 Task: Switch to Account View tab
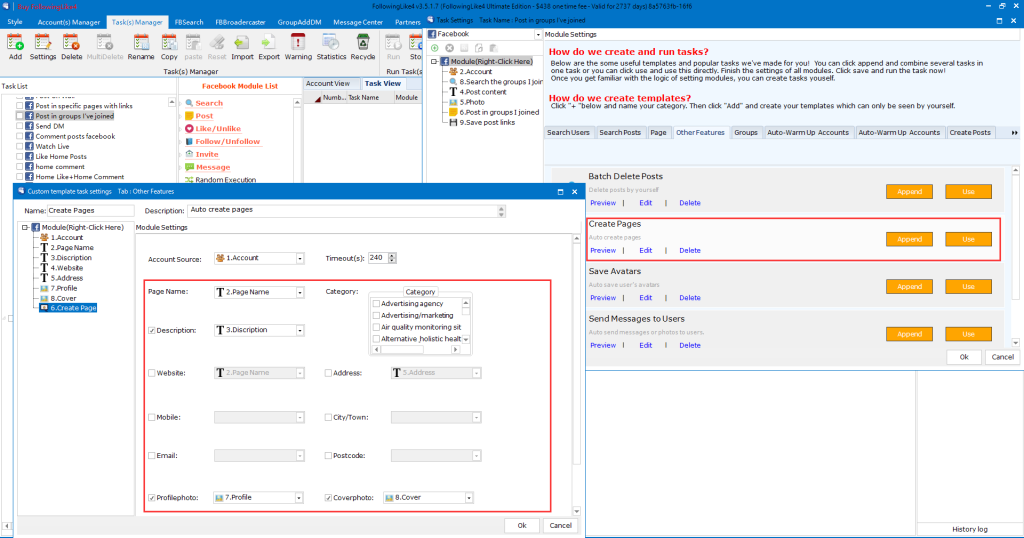328,84
